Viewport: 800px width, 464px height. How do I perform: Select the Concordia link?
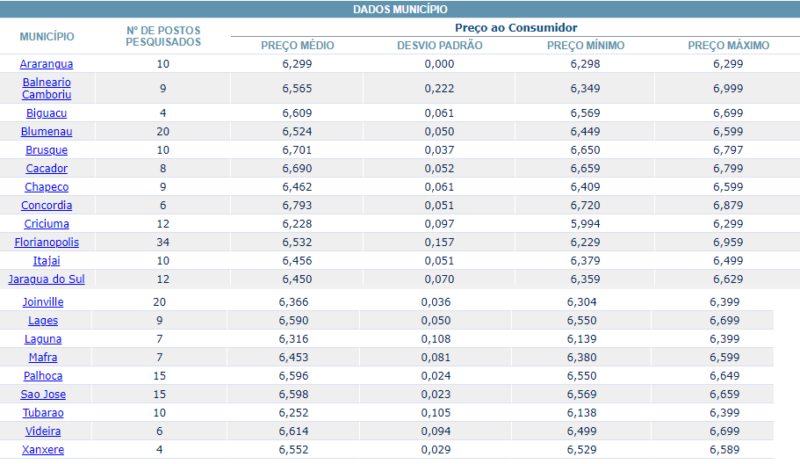[x=46, y=205]
